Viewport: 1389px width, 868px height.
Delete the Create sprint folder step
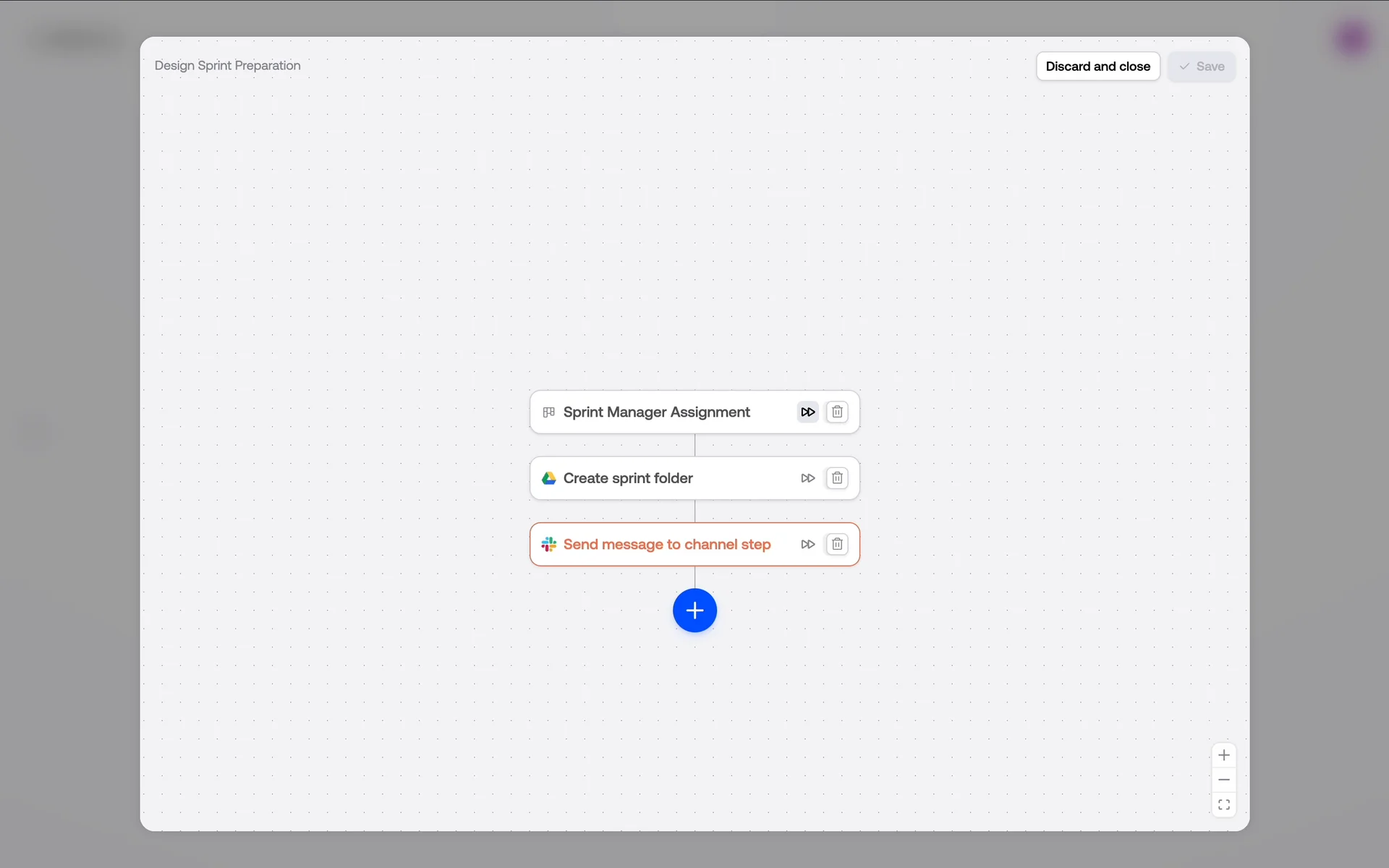pyautogui.click(x=837, y=478)
